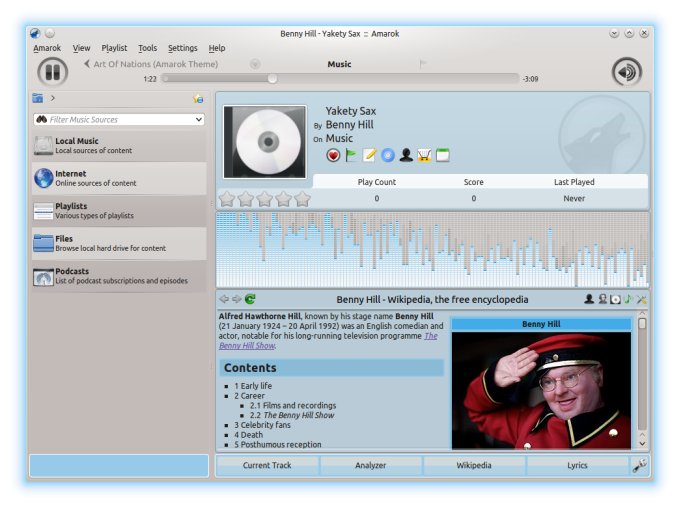
Task: Love the track with the red heart icon
Action: coord(333,155)
